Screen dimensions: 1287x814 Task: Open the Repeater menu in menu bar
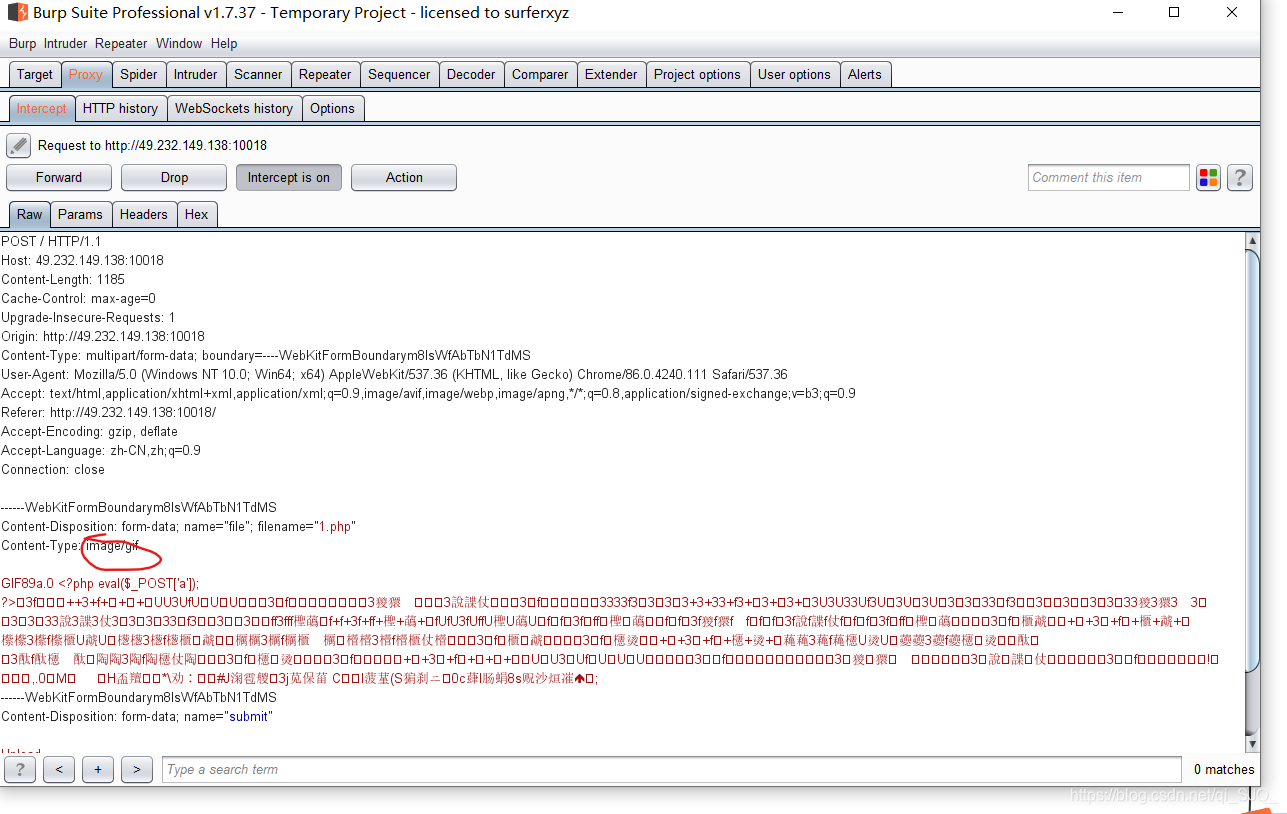[x=121, y=43]
